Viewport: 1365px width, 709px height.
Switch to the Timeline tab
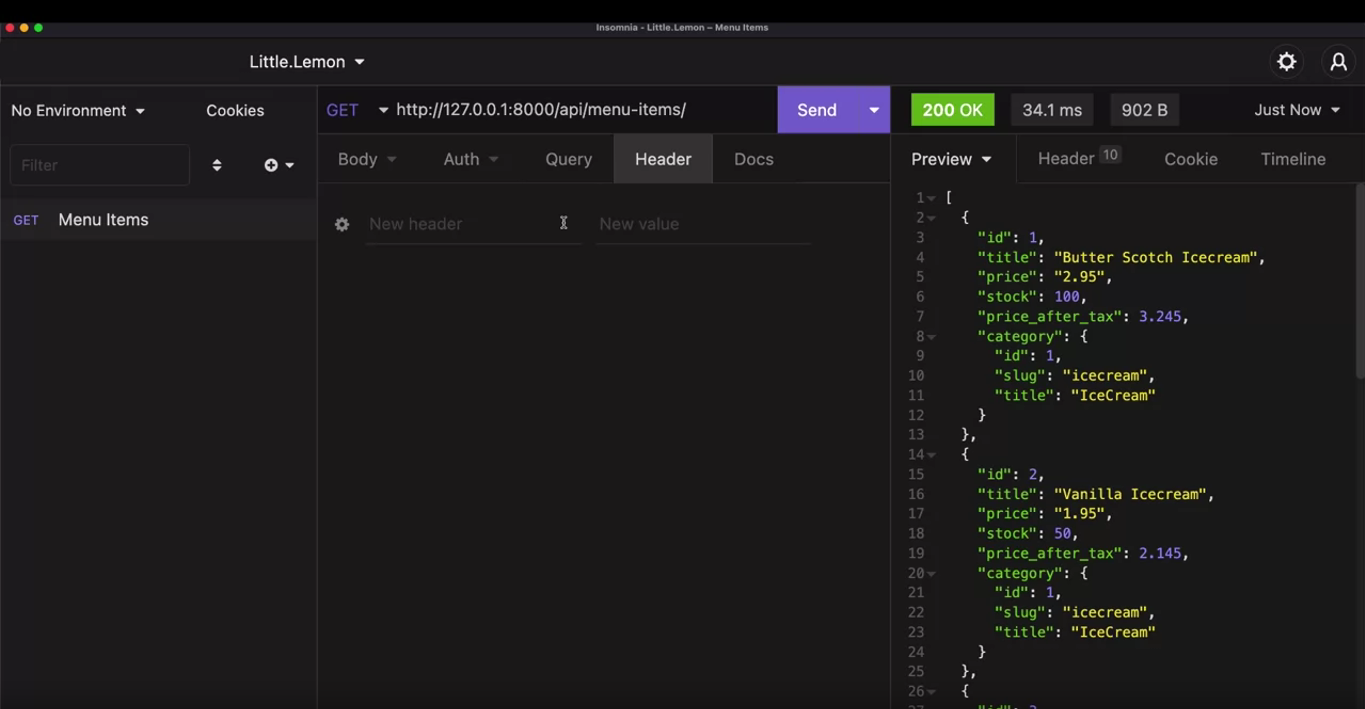tap(1292, 159)
